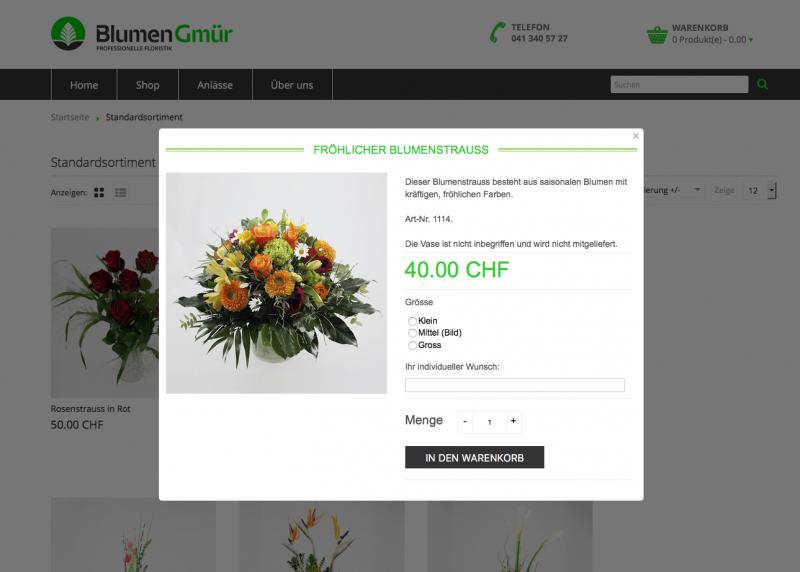Go to Startseite breadcrumb link
The image size is (800, 572).
coord(70,117)
